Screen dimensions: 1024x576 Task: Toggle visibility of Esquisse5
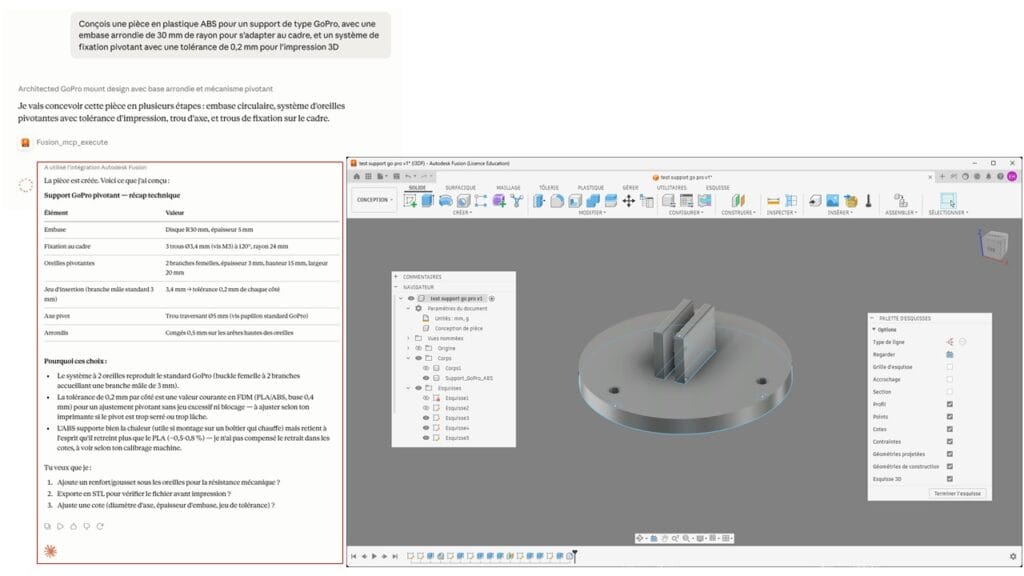point(426,438)
